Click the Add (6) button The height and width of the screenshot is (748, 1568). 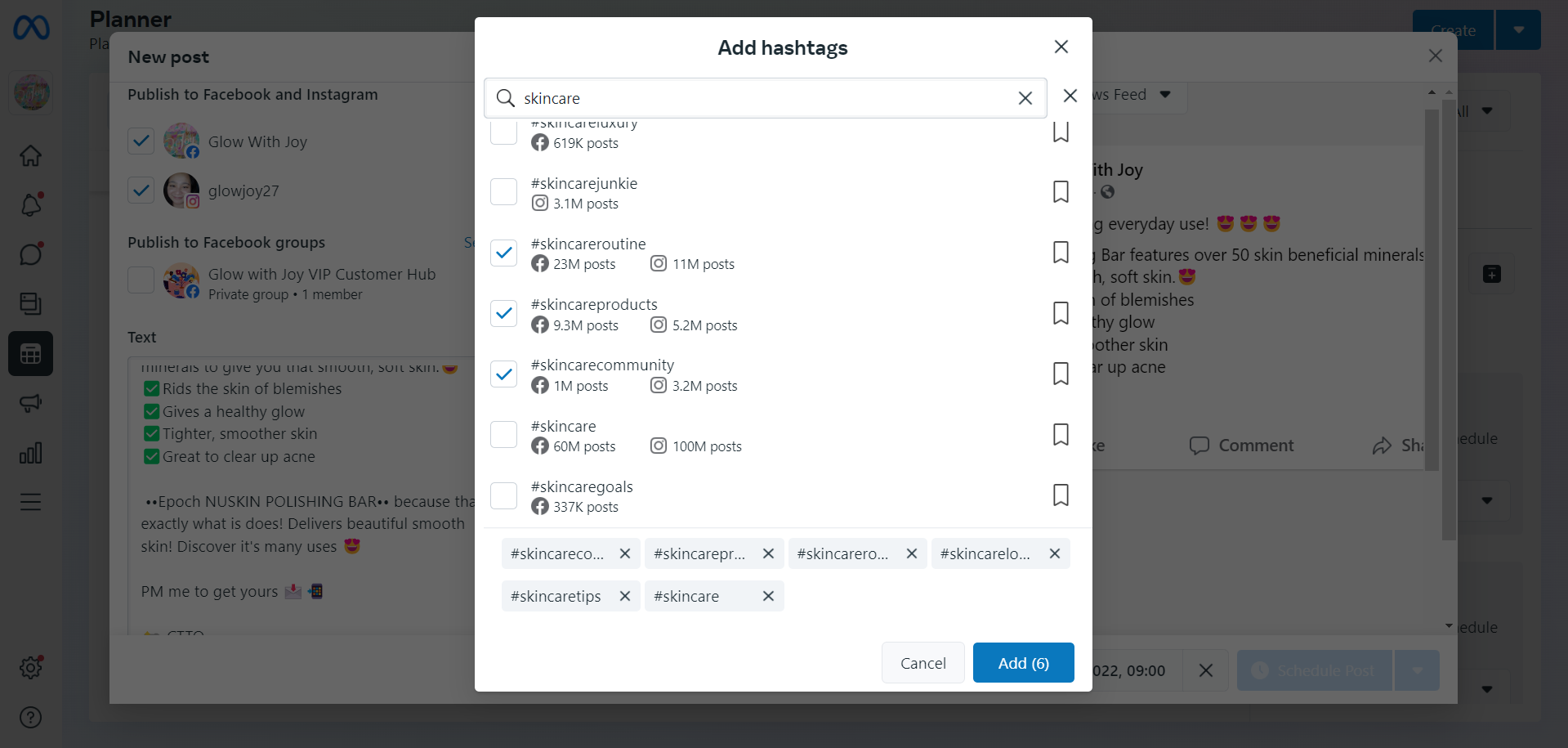pos(1023,663)
